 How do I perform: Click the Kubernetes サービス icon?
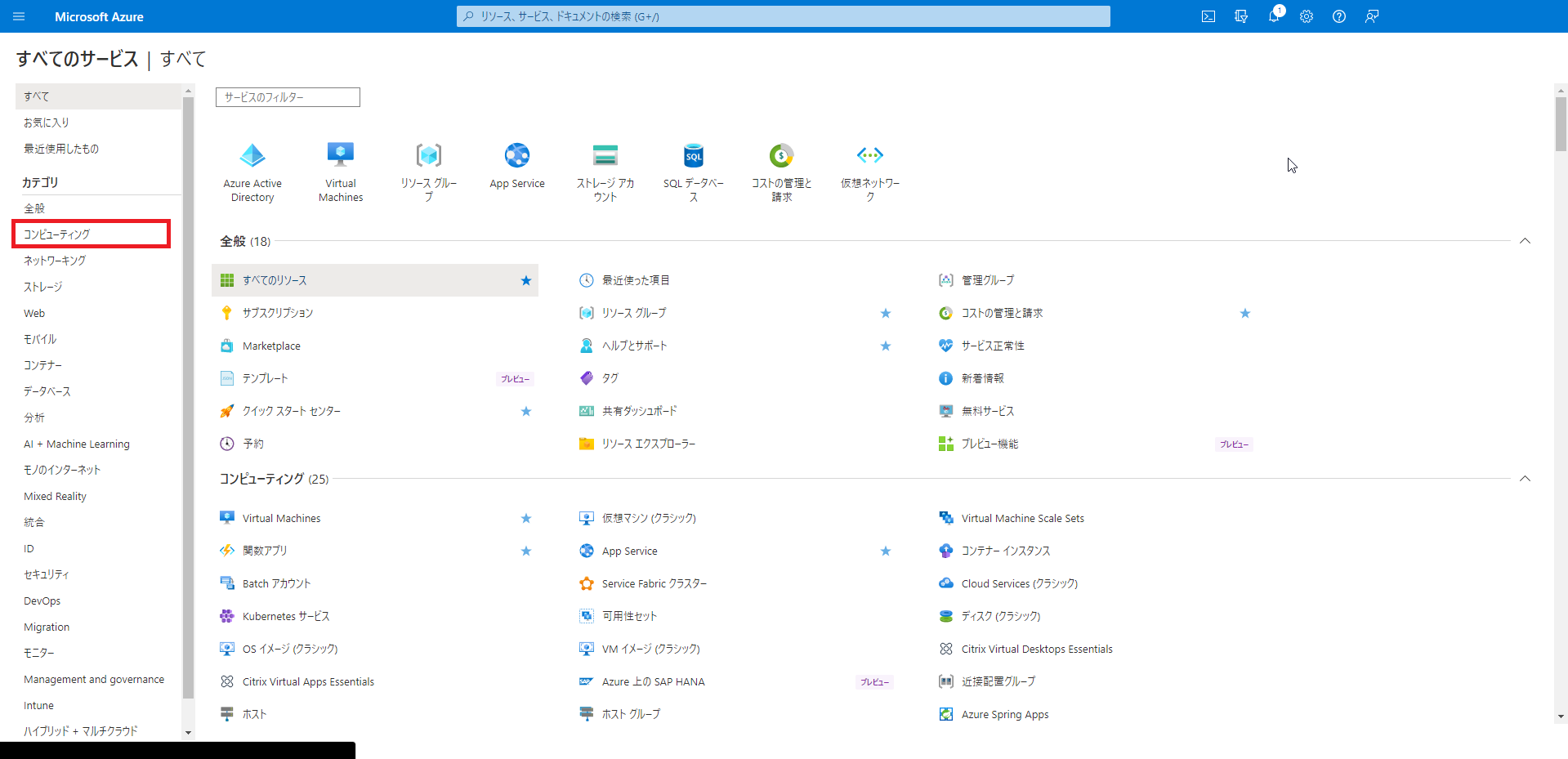(x=227, y=616)
